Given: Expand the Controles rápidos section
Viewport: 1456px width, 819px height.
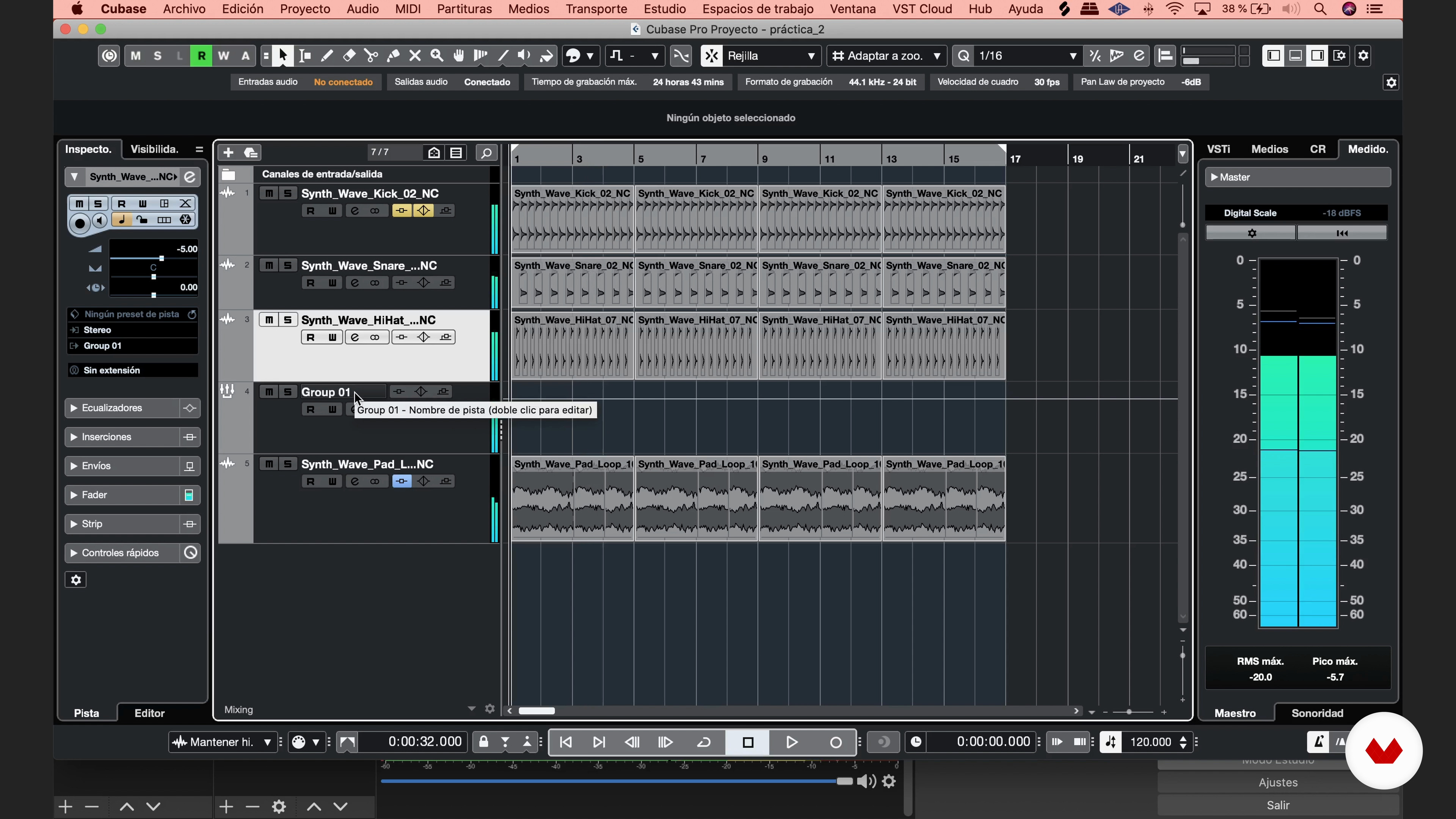Looking at the screenshot, I should pyautogui.click(x=74, y=553).
